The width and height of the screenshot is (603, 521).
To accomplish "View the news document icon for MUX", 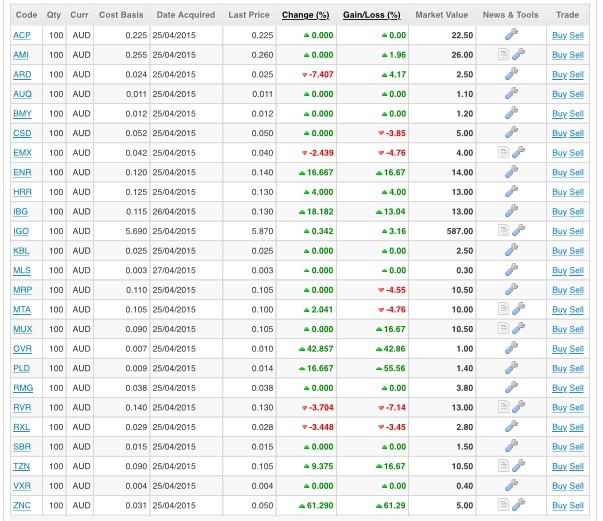I will (503, 328).
